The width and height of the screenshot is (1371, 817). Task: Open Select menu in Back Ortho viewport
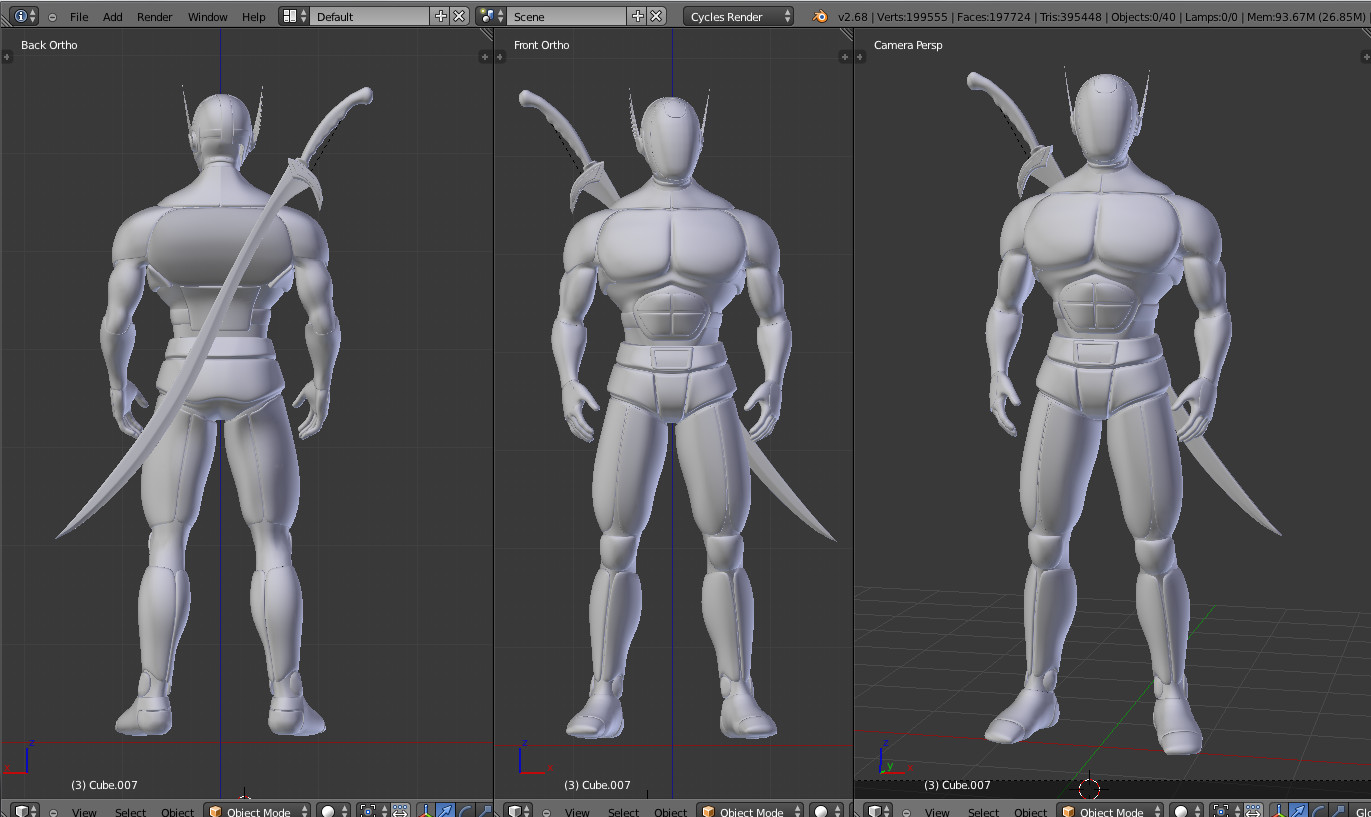(130, 812)
